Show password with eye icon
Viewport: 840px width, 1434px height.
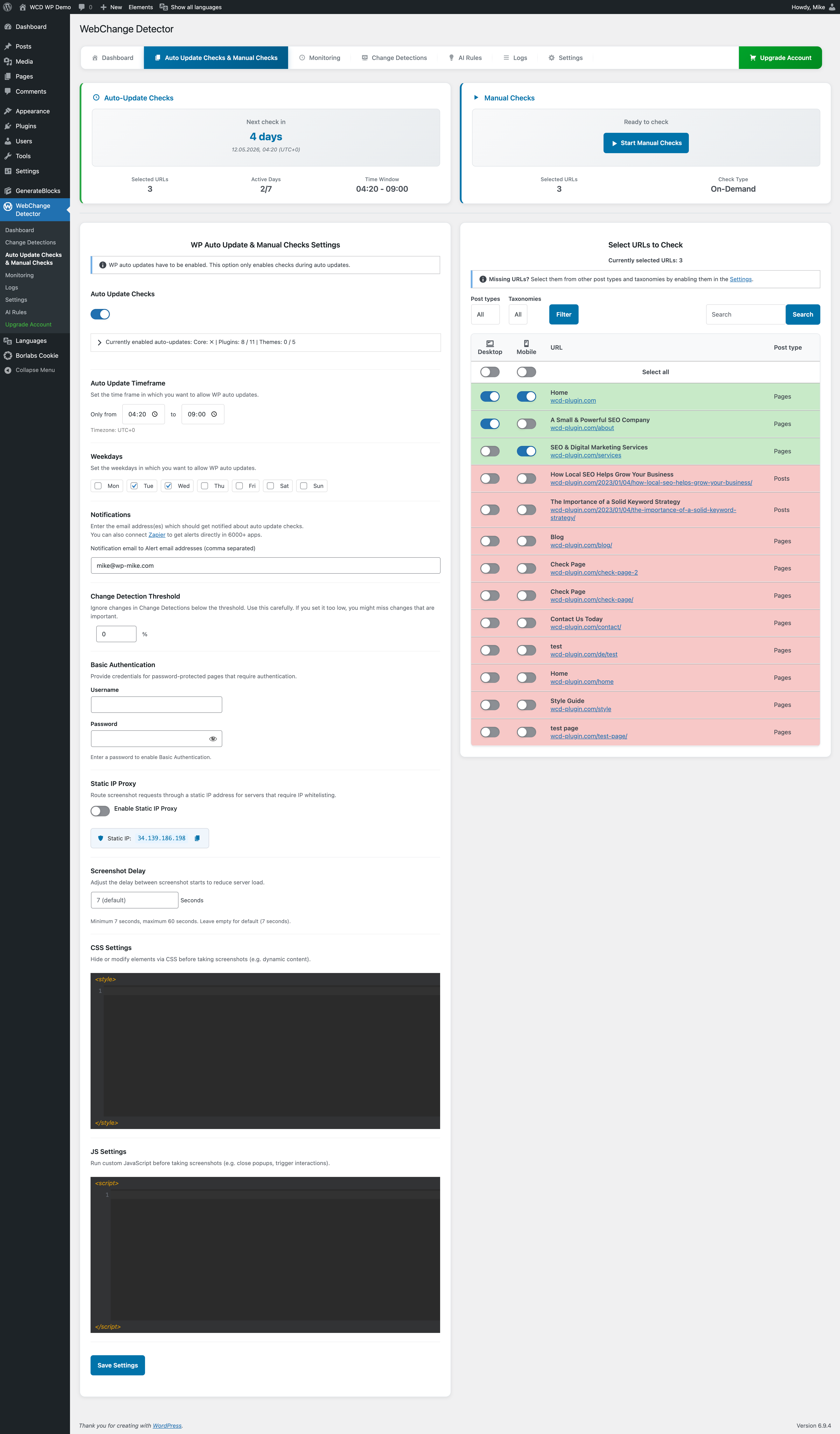pos(213,739)
